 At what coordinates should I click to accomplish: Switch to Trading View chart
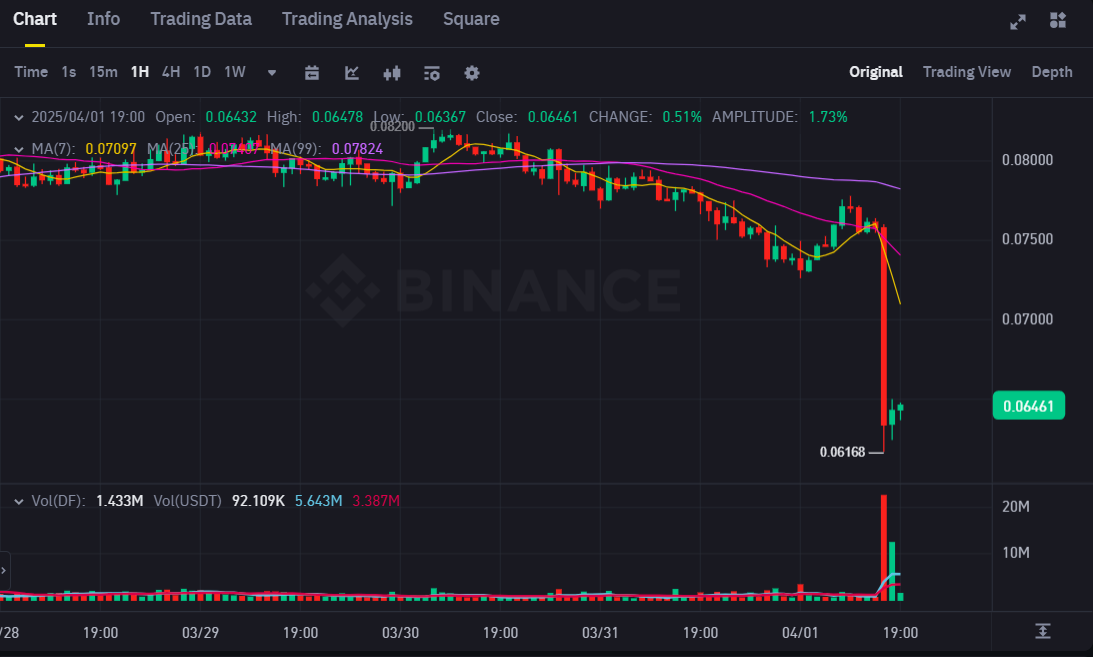[x=967, y=72]
